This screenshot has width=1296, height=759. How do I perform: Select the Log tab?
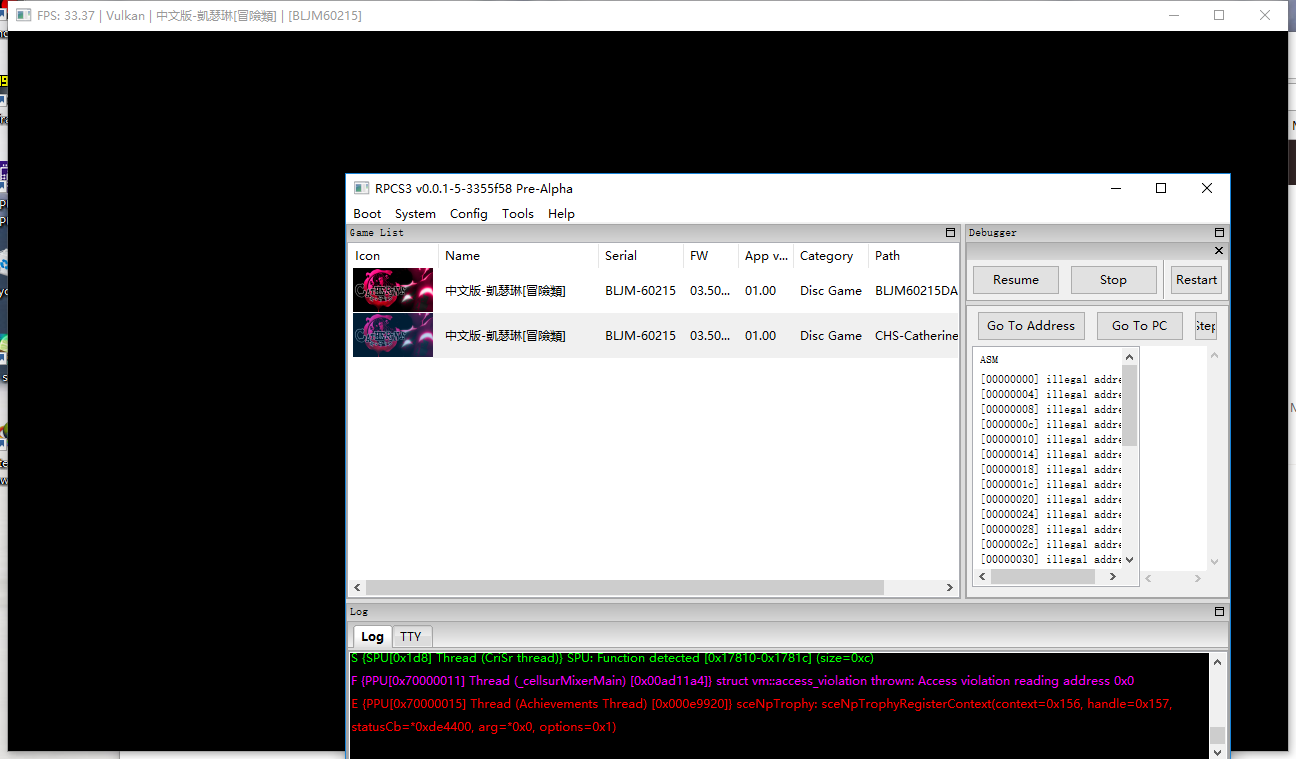(x=372, y=636)
